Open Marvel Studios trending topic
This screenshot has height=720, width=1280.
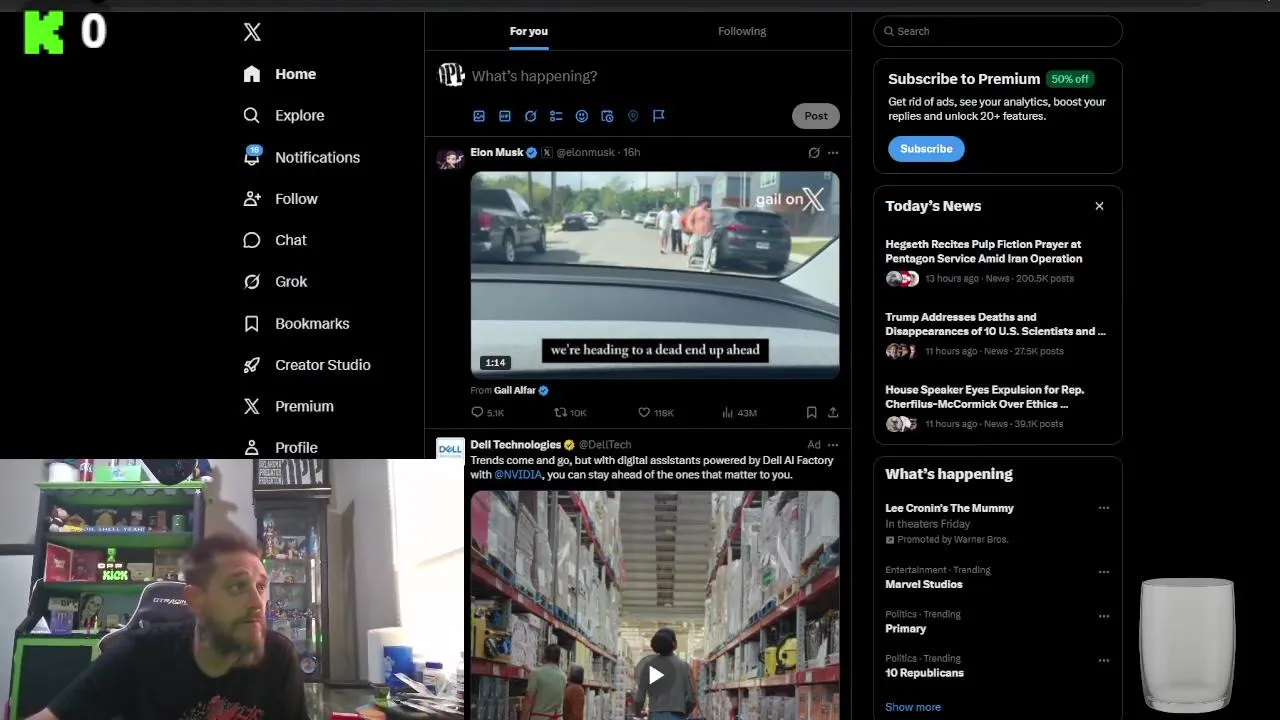[924, 584]
